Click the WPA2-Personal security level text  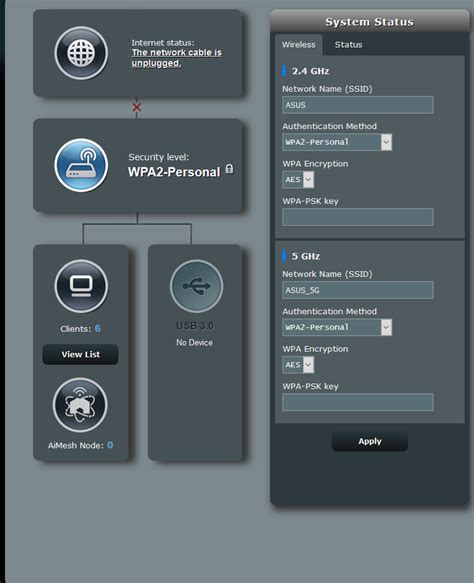tap(174, 172)
